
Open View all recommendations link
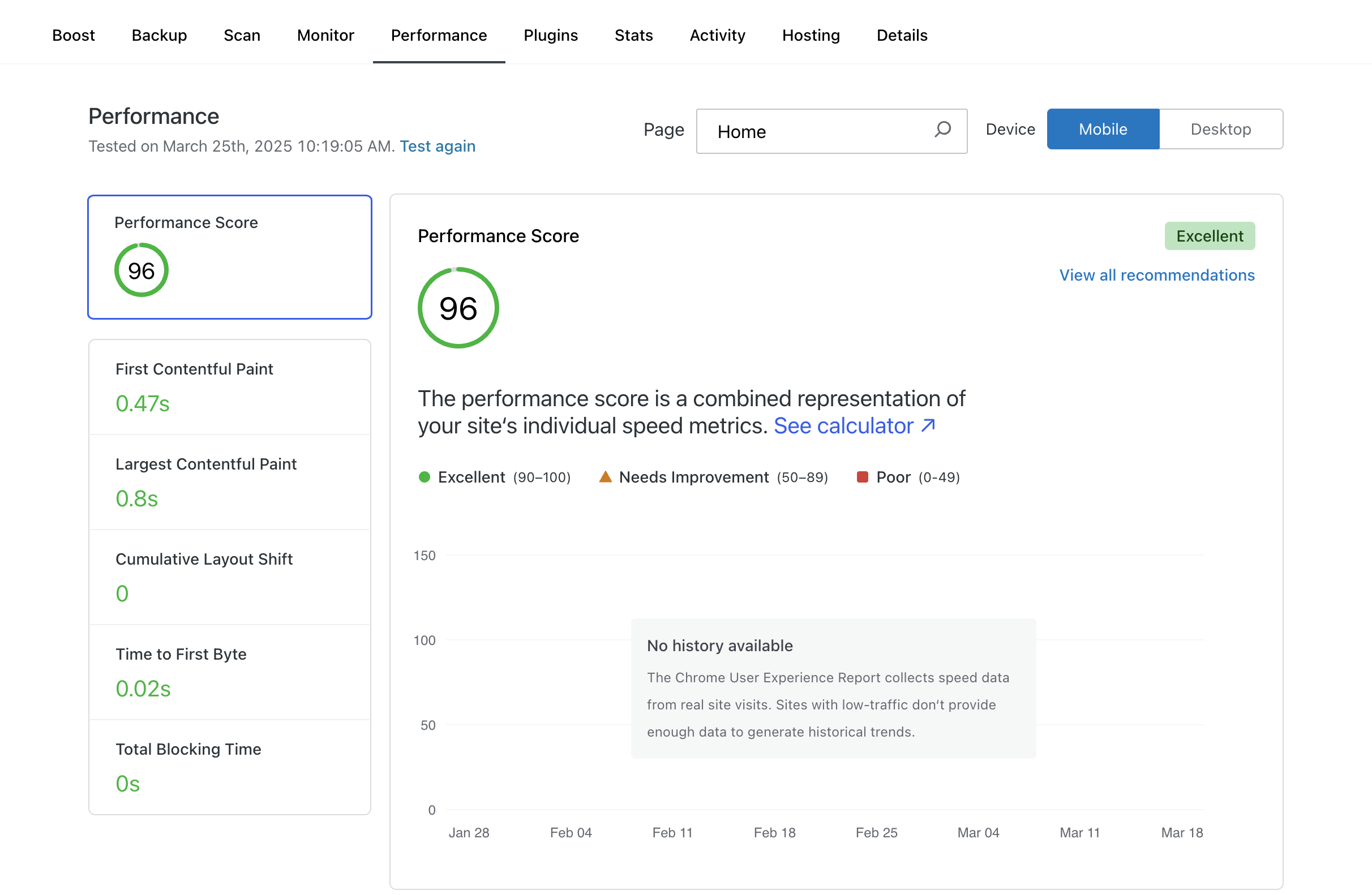1156,275
